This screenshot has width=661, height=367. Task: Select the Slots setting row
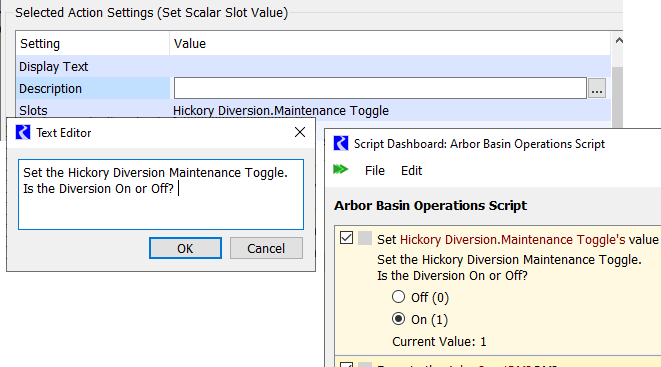(313, 111)
